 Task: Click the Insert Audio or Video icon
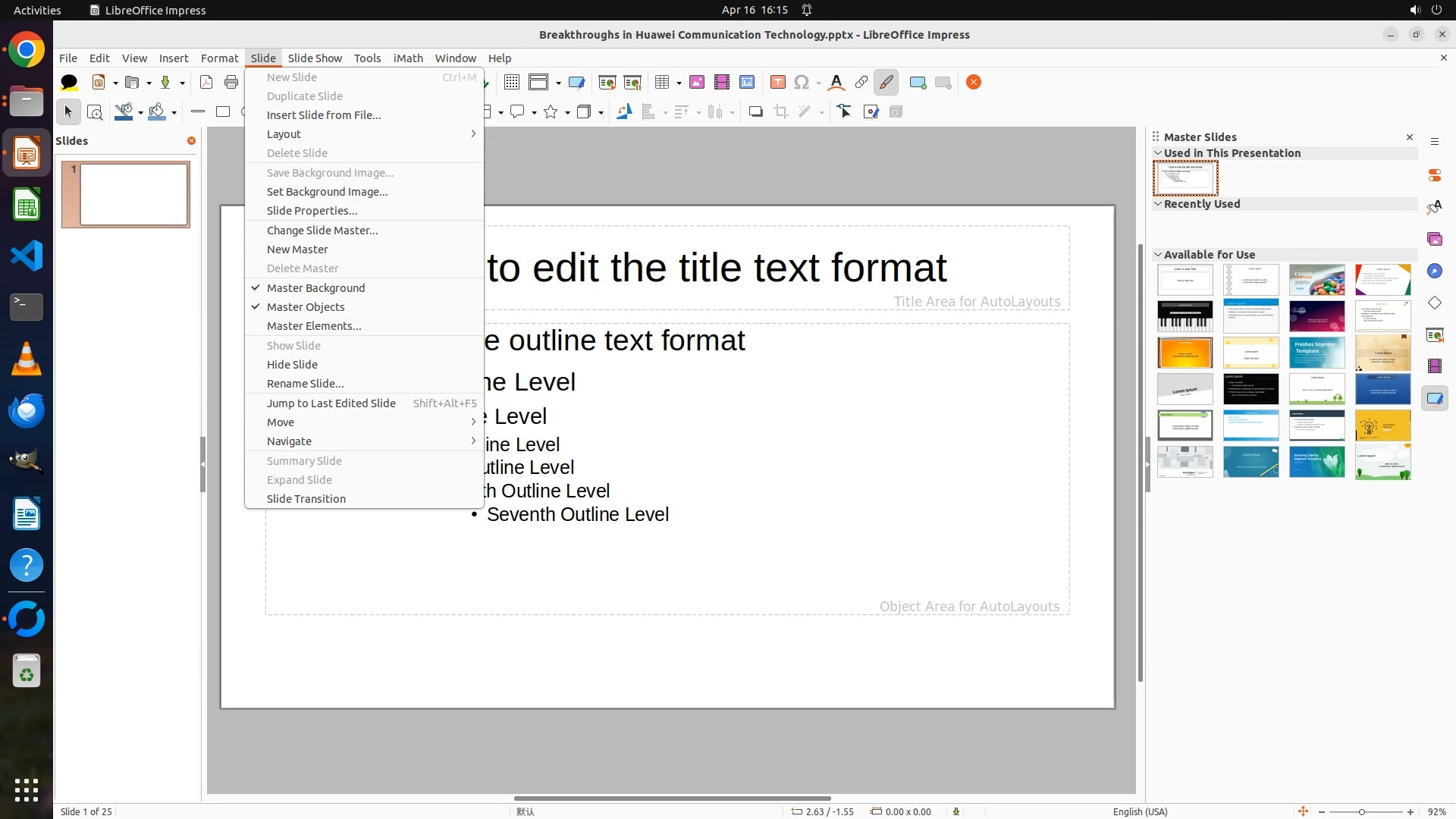click(721, 83)
